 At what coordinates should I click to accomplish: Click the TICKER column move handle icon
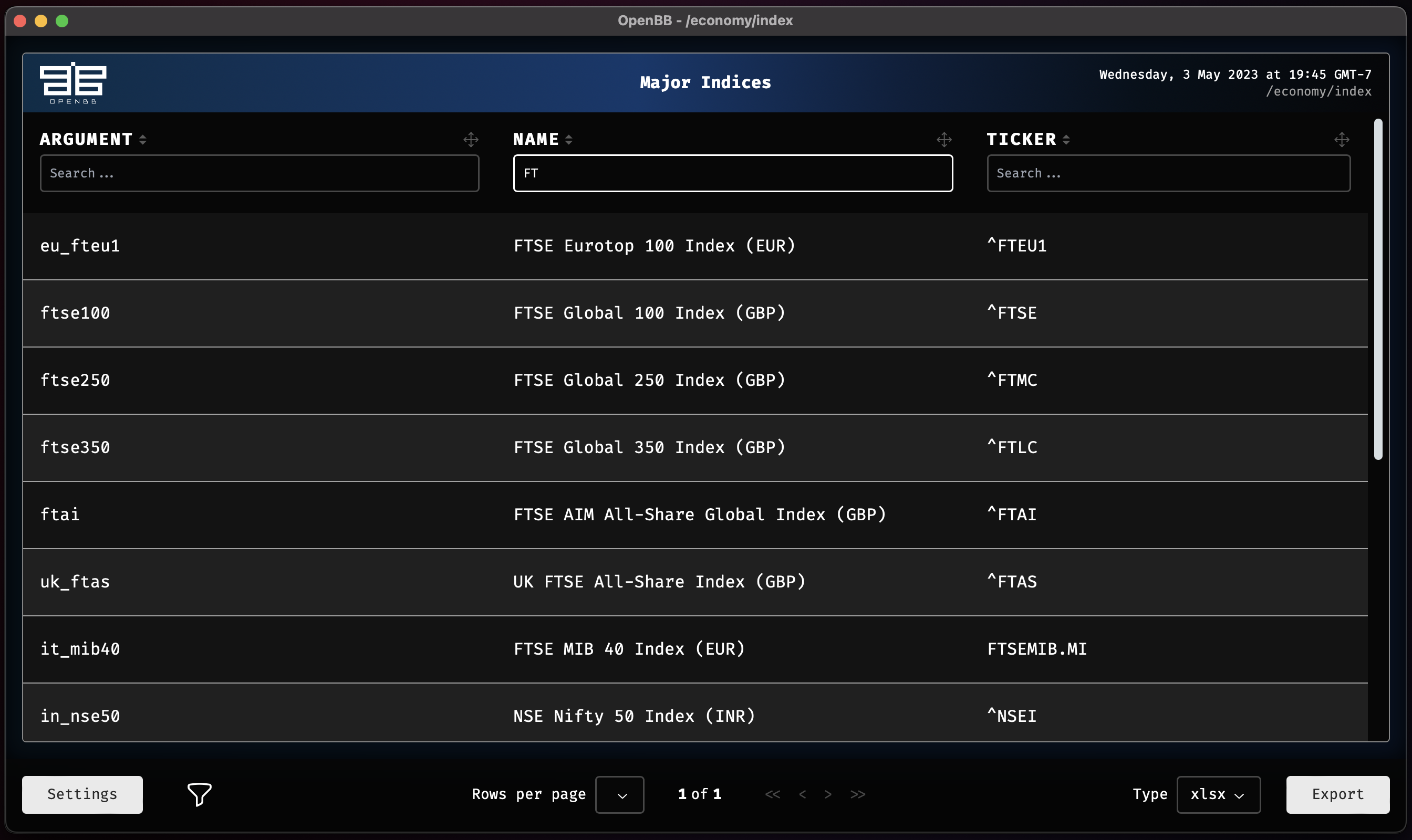[1341, 140]
